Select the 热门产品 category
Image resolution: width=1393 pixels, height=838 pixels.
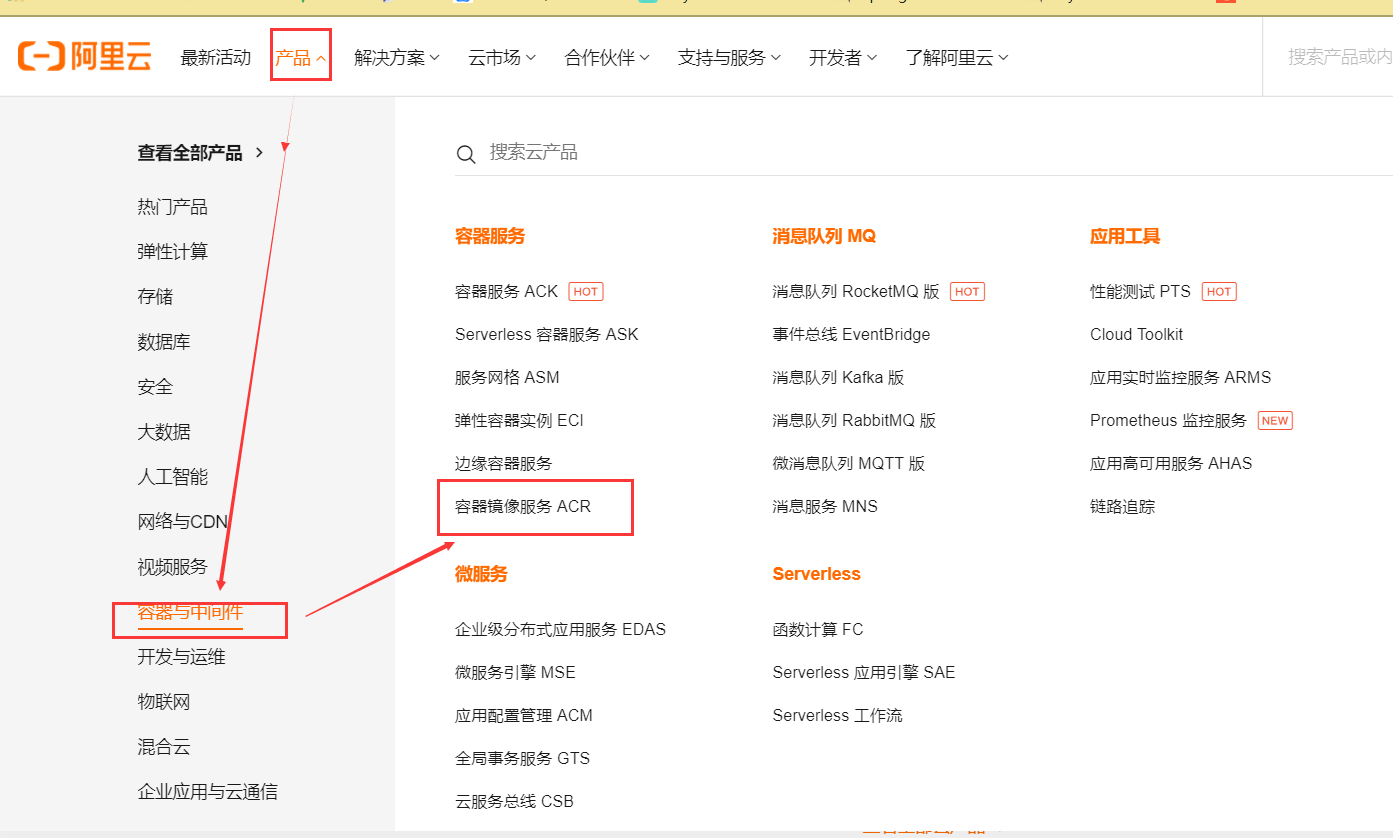click(172, 207)
